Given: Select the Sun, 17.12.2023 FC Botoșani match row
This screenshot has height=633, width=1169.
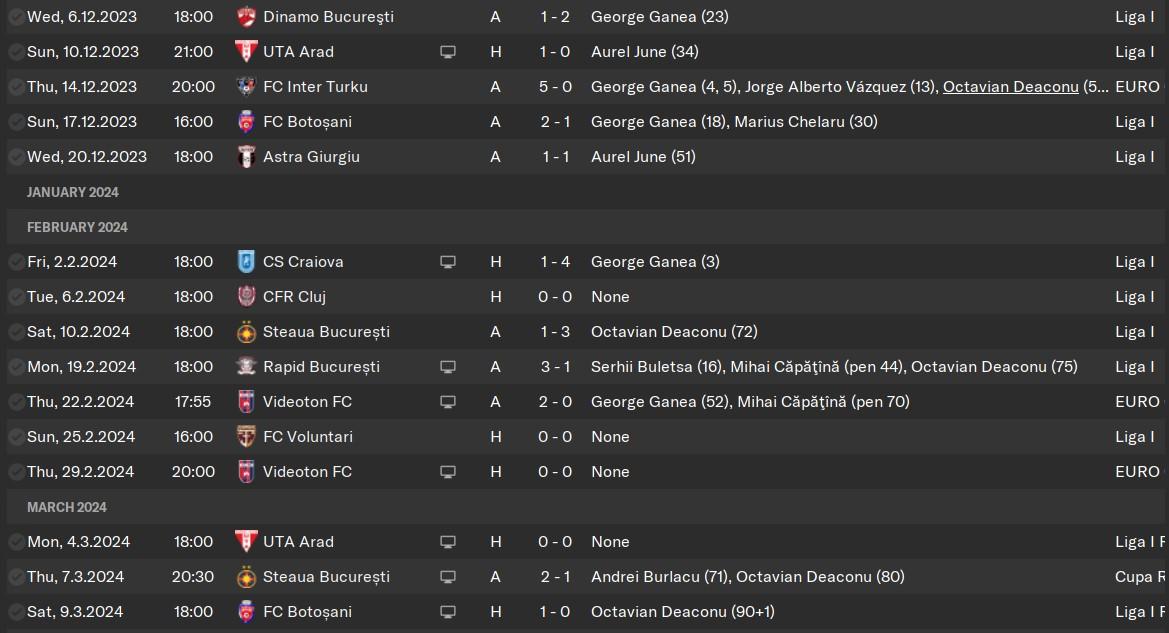Looking at the screenshot, I should [584, 122].
